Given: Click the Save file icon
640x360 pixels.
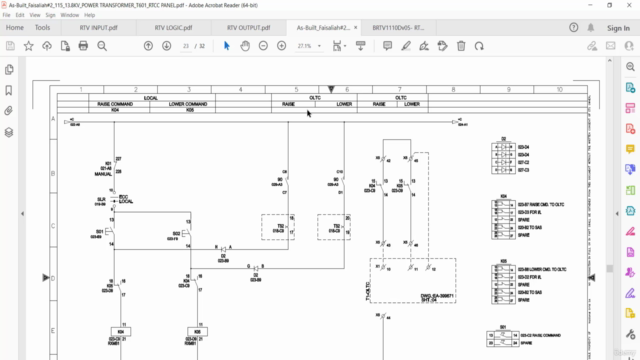Looking at the screenshot, I should point(10,46).
